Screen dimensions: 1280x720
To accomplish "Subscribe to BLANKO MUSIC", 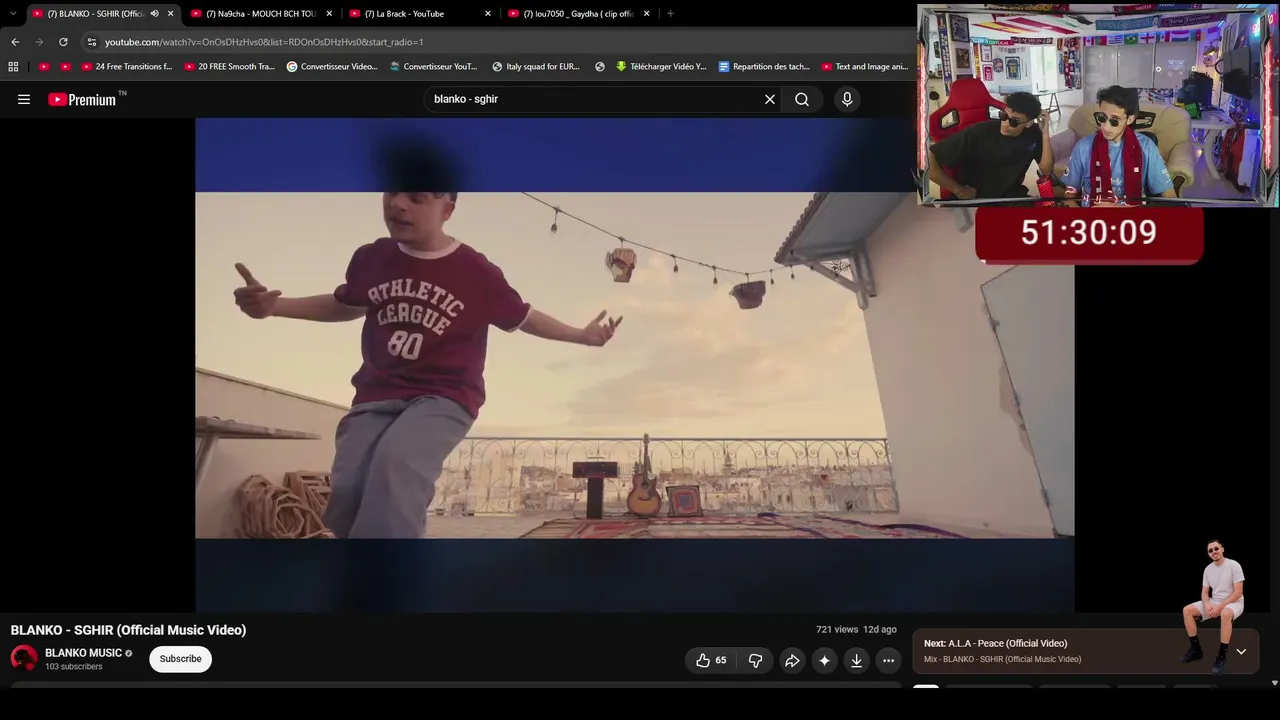I will tap(180, 659).
